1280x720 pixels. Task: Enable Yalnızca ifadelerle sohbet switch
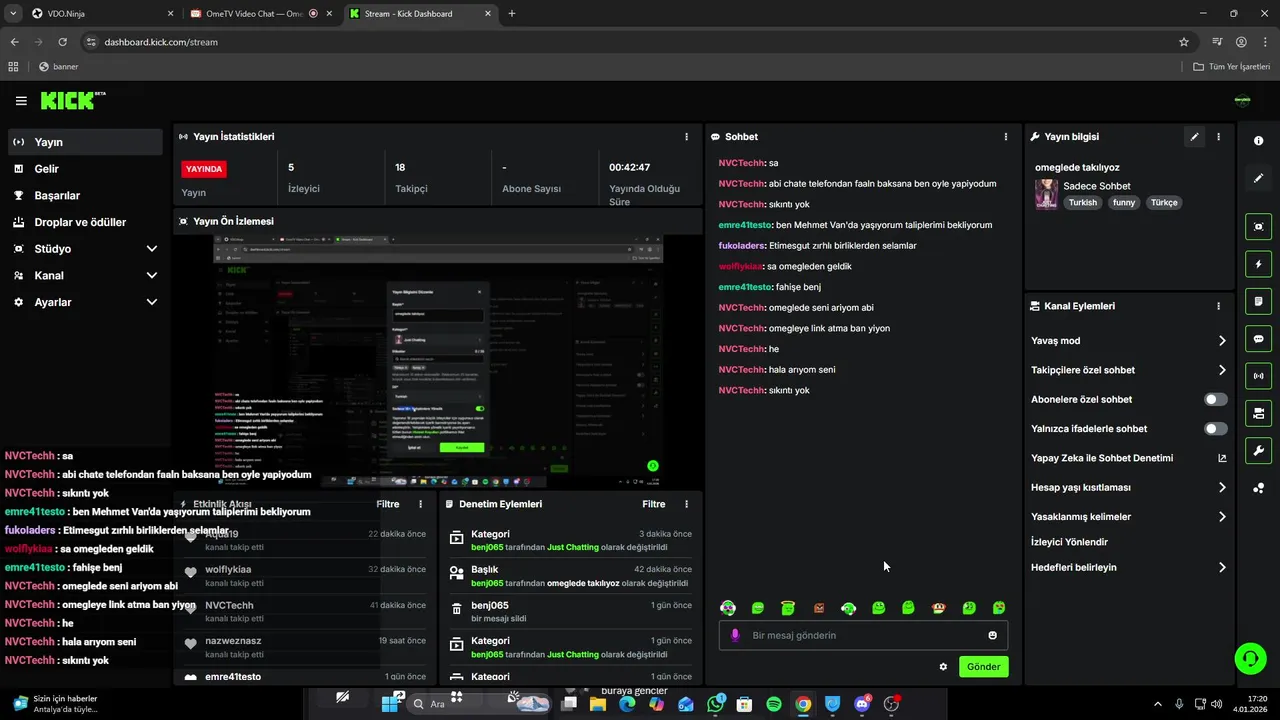click(1216, 429)
